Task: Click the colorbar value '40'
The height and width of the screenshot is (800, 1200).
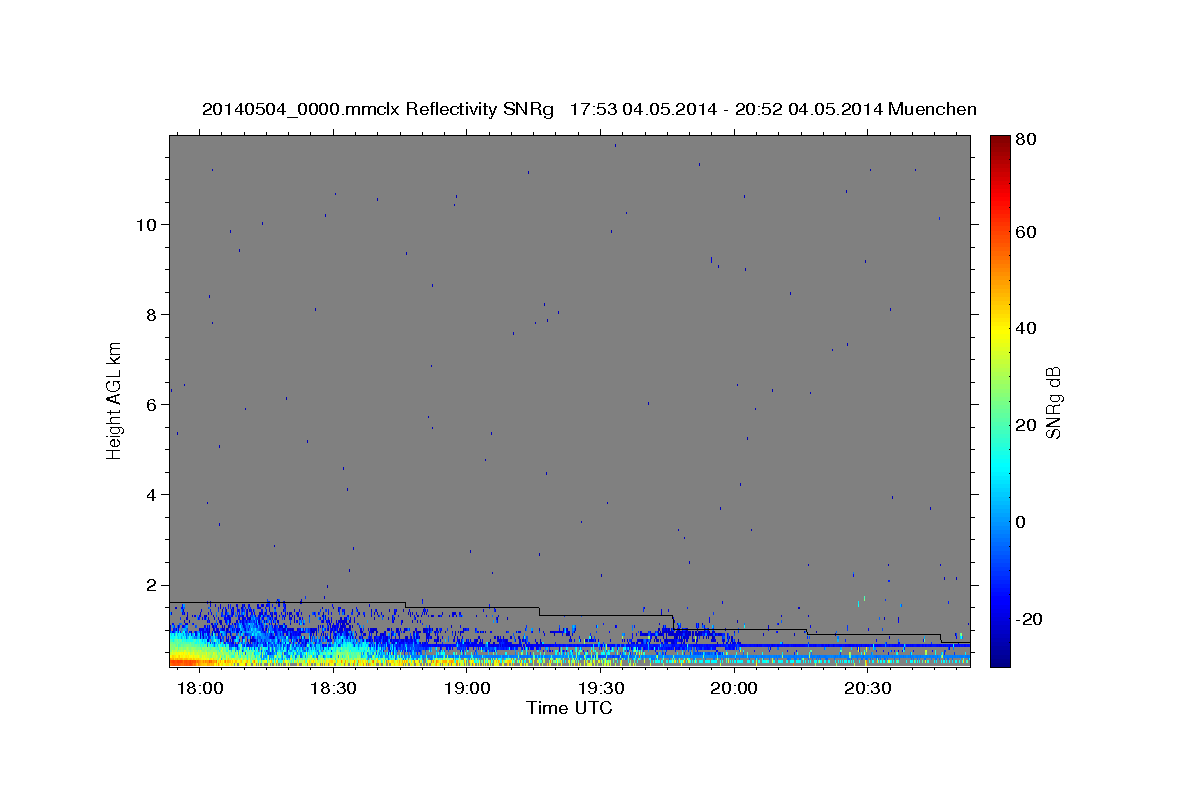Action: (1025, 328)
